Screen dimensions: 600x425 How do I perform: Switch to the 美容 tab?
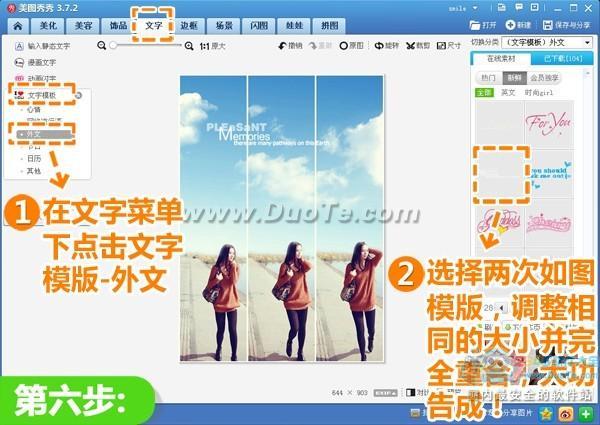[x=82, y=26]
